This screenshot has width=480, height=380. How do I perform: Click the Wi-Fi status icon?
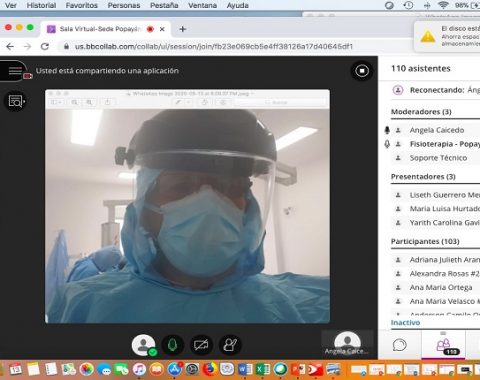point(443,5)
